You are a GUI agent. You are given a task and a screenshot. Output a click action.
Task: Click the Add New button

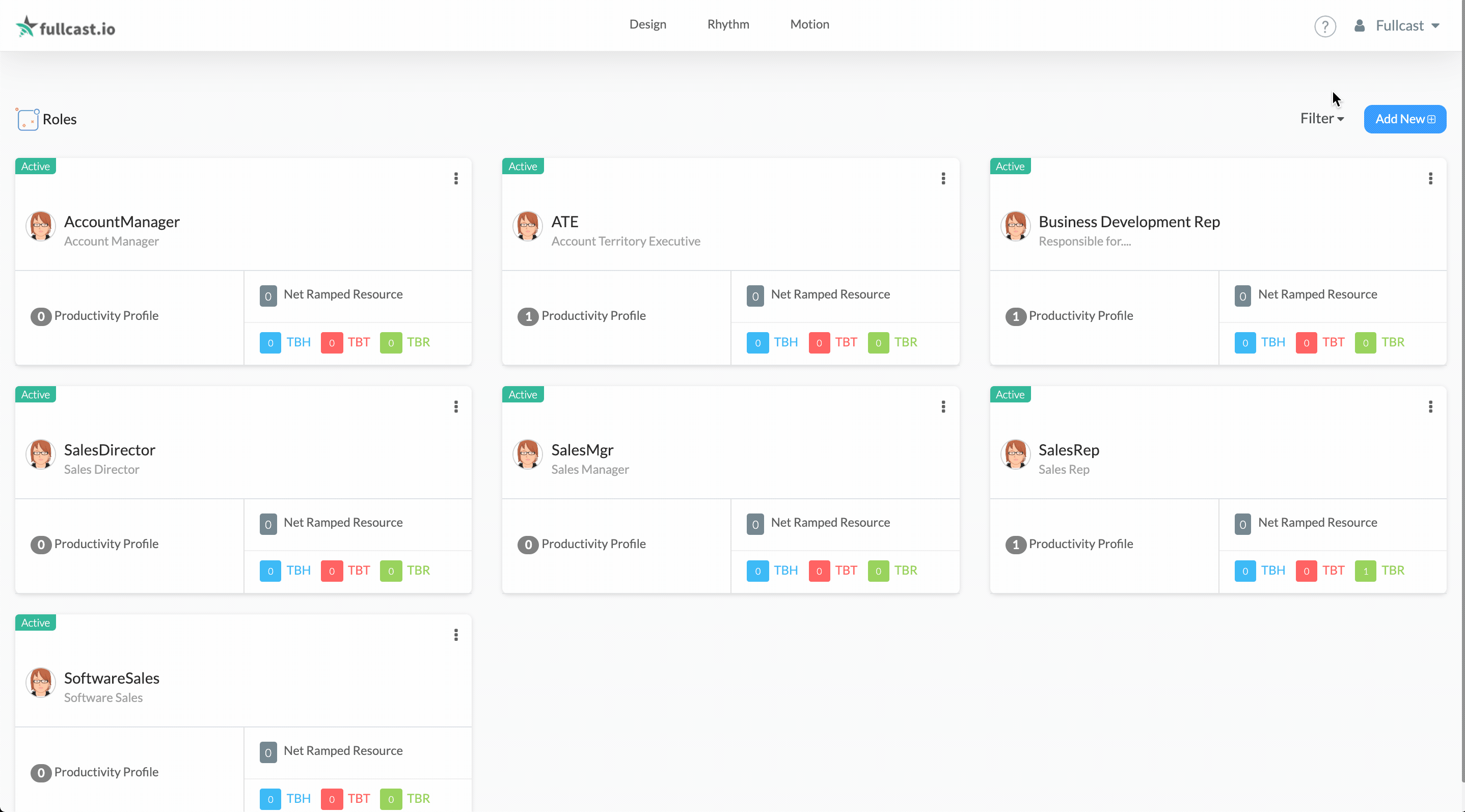point(1404,119)
